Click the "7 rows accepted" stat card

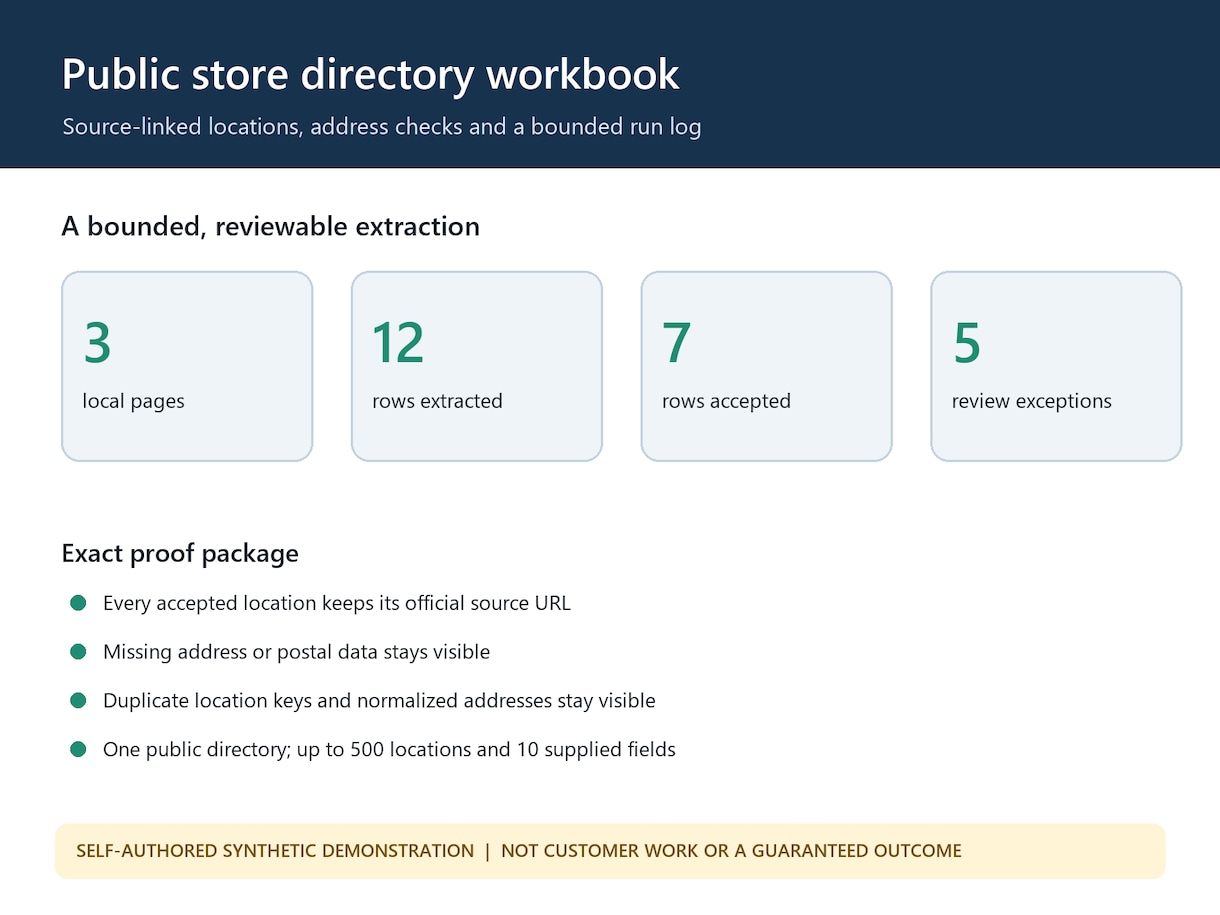766,366
